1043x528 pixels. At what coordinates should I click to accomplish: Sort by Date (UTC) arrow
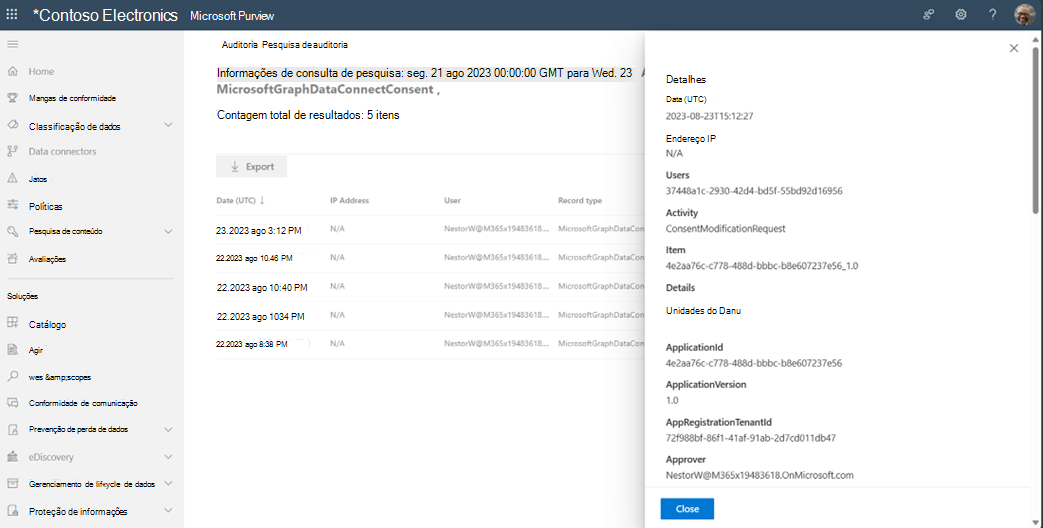(x=262, y=200)
